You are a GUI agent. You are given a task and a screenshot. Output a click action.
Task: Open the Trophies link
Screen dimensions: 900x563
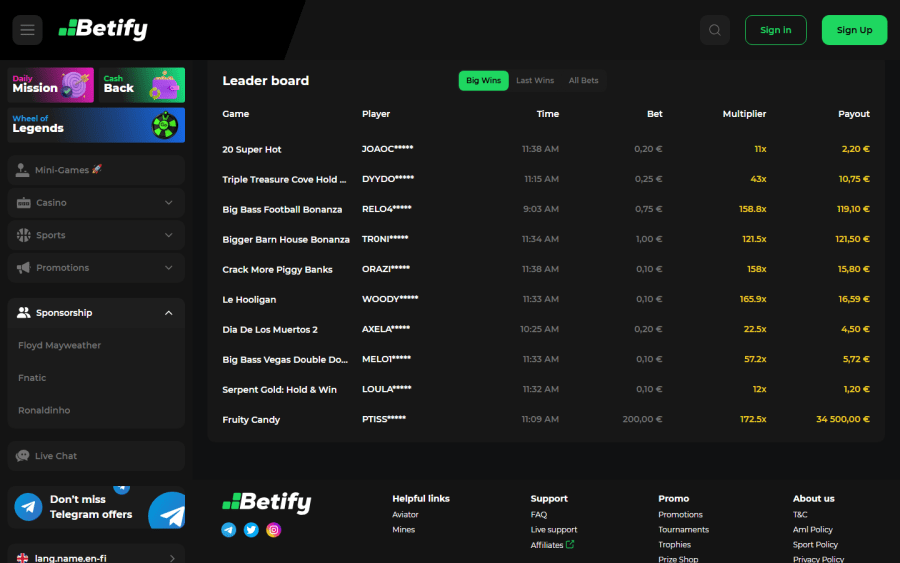[674, 545]
